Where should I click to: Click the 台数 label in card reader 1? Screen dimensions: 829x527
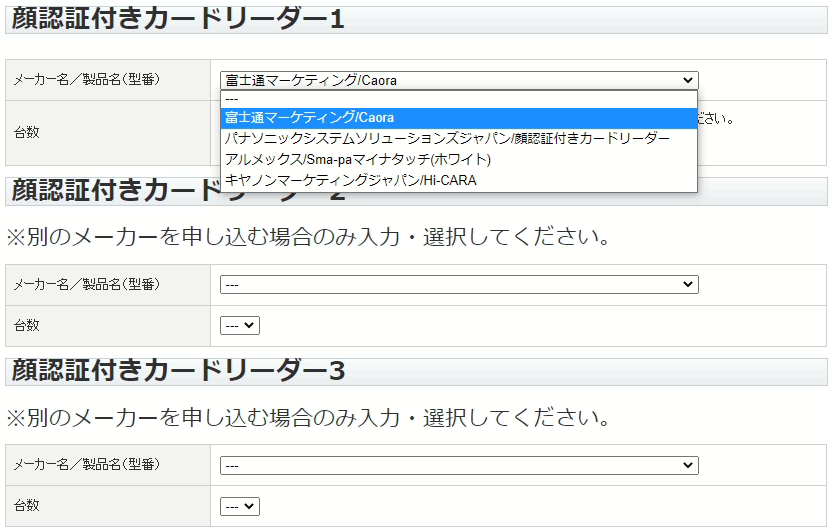point(27,132)
